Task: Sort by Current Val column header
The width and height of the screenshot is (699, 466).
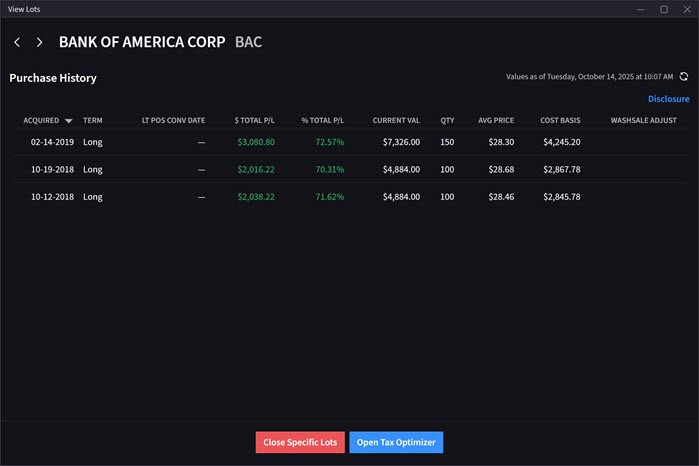Action: (396, 121)
